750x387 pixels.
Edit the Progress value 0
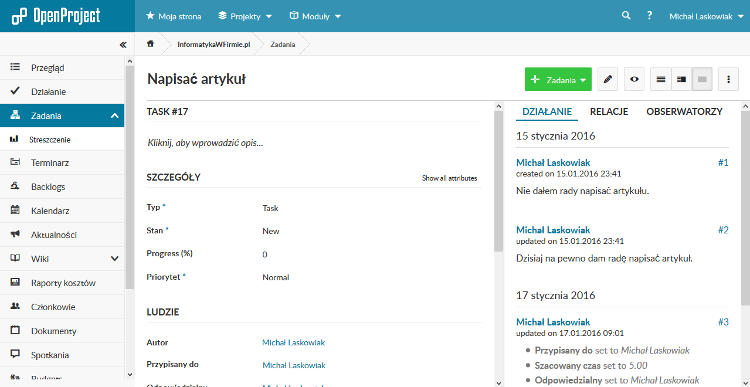pos(265,254)
